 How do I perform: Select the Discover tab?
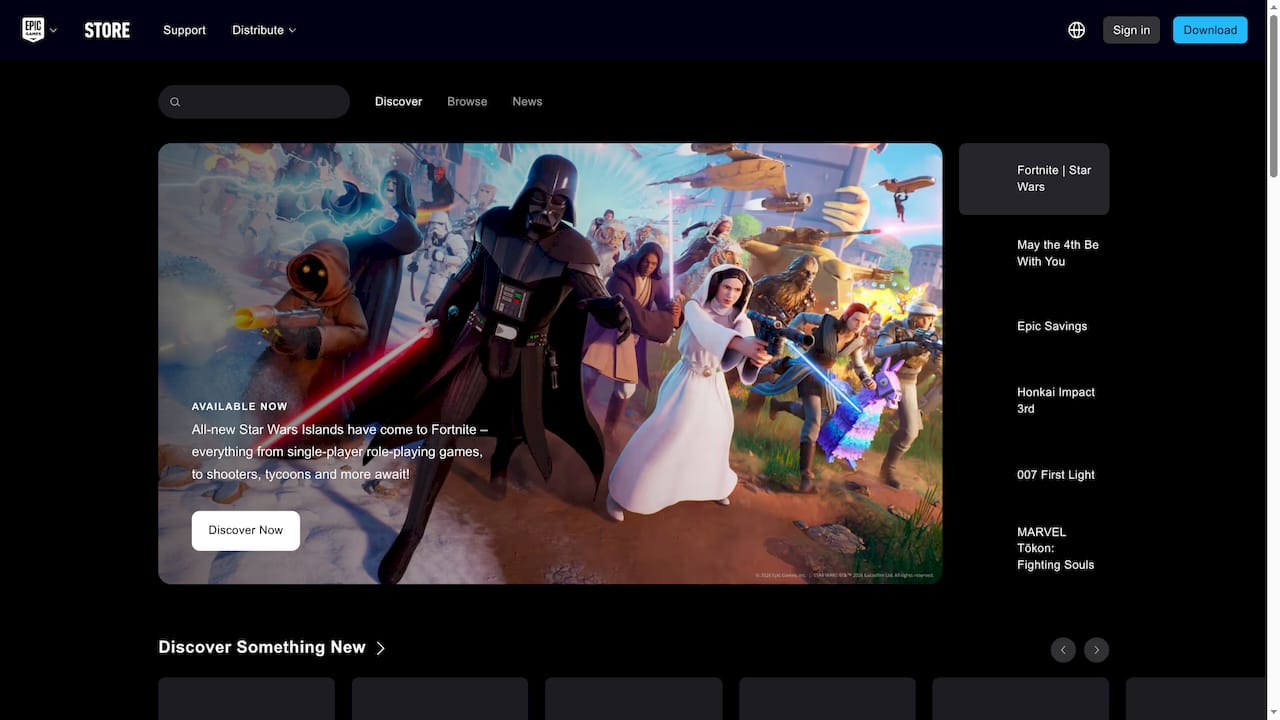(398, 102)
